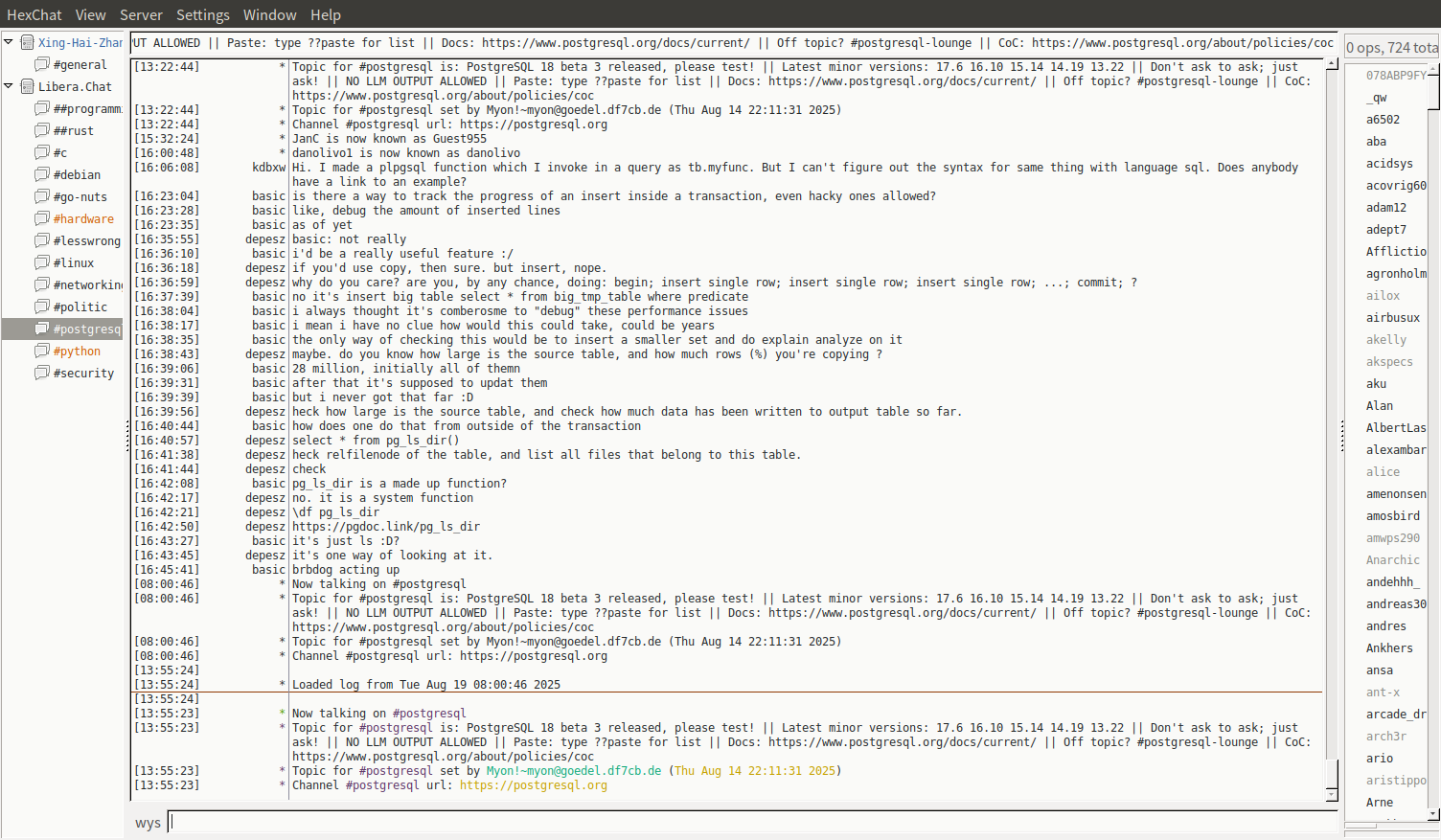This screenshot has height=840, width=1441.
Task: Click the wys nickname button
Action: point(148,823)
